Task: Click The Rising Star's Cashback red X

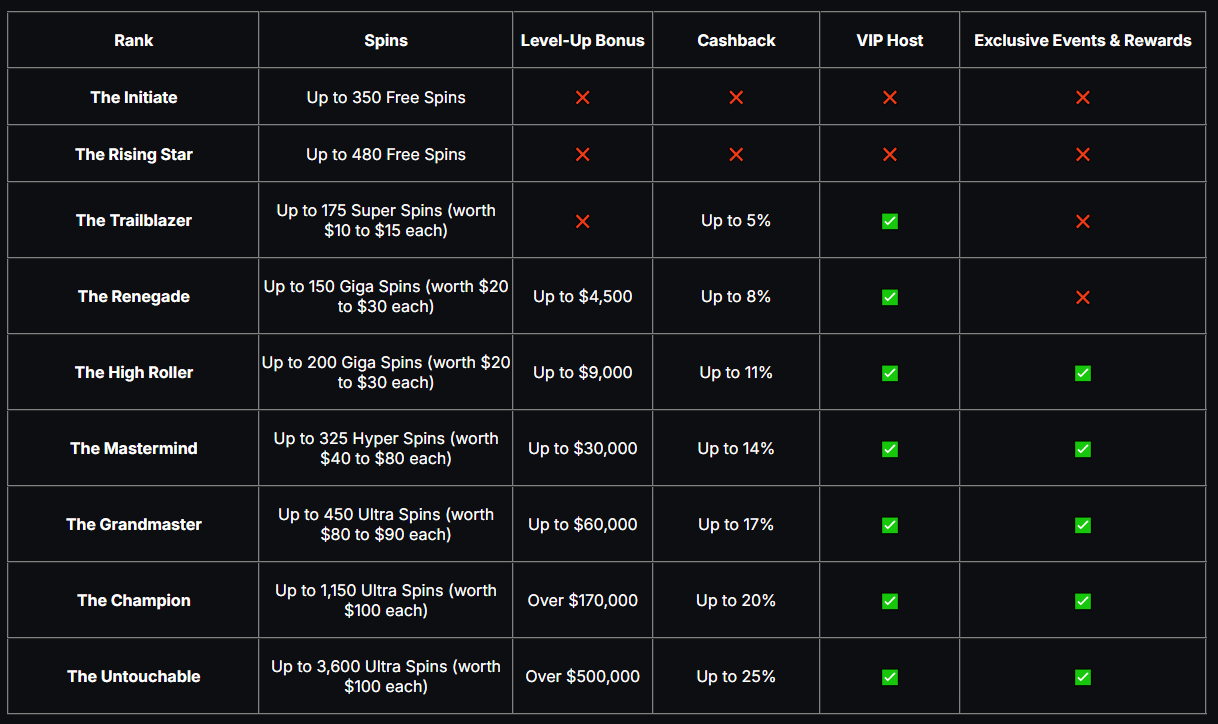Action: (x=736, y=154)
